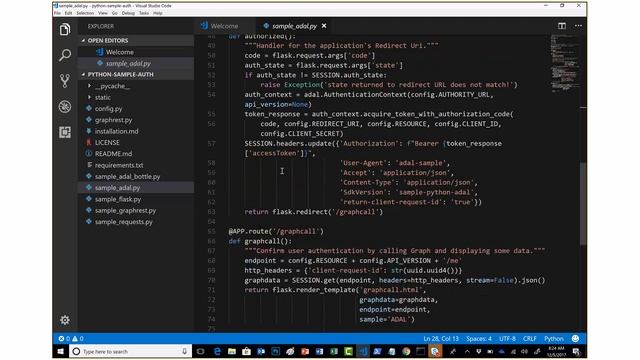Open Chrome from taskbar
Screen dimensions: 640x360
pos(406,351)
